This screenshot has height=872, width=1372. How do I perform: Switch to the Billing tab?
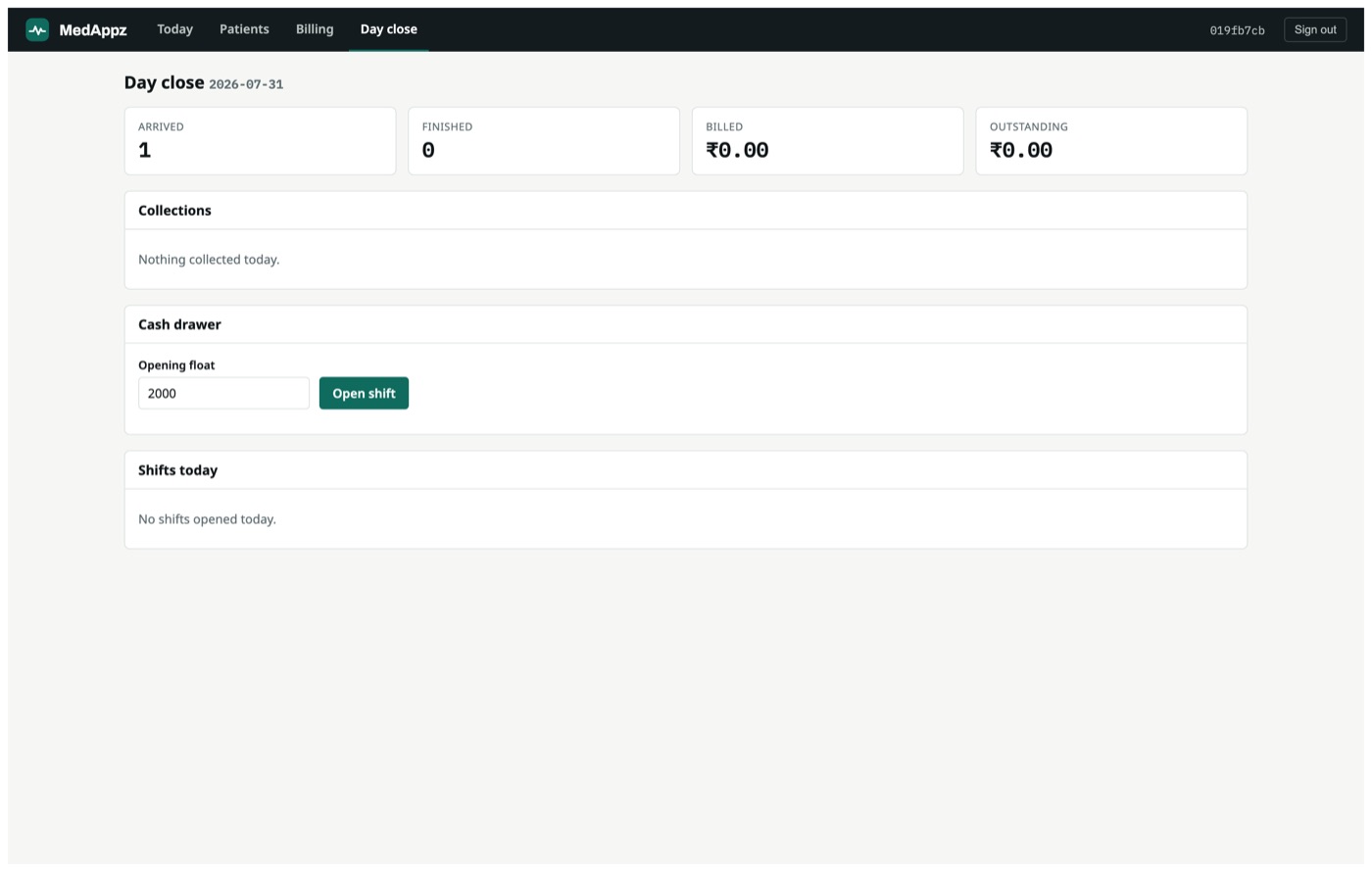tap(315, 29)
